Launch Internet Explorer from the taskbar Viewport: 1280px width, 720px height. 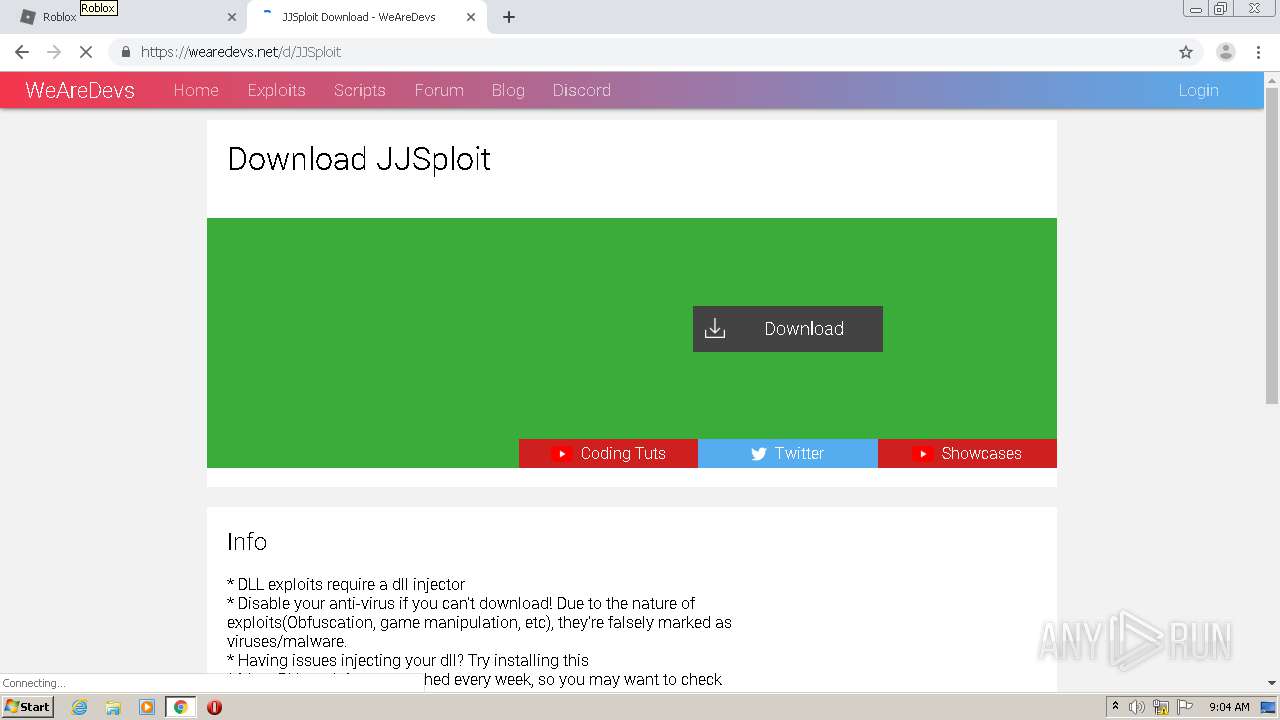79,707
